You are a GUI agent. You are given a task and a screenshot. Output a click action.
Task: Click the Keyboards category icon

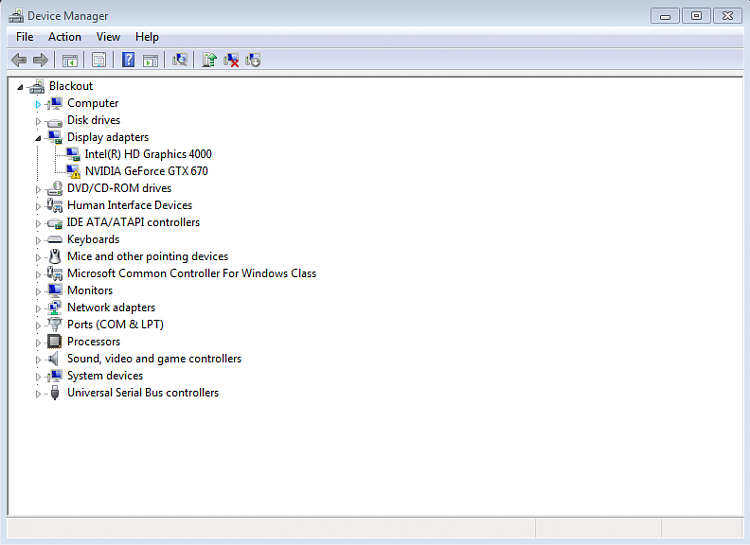pyautogui.click(x=55, y=239)
